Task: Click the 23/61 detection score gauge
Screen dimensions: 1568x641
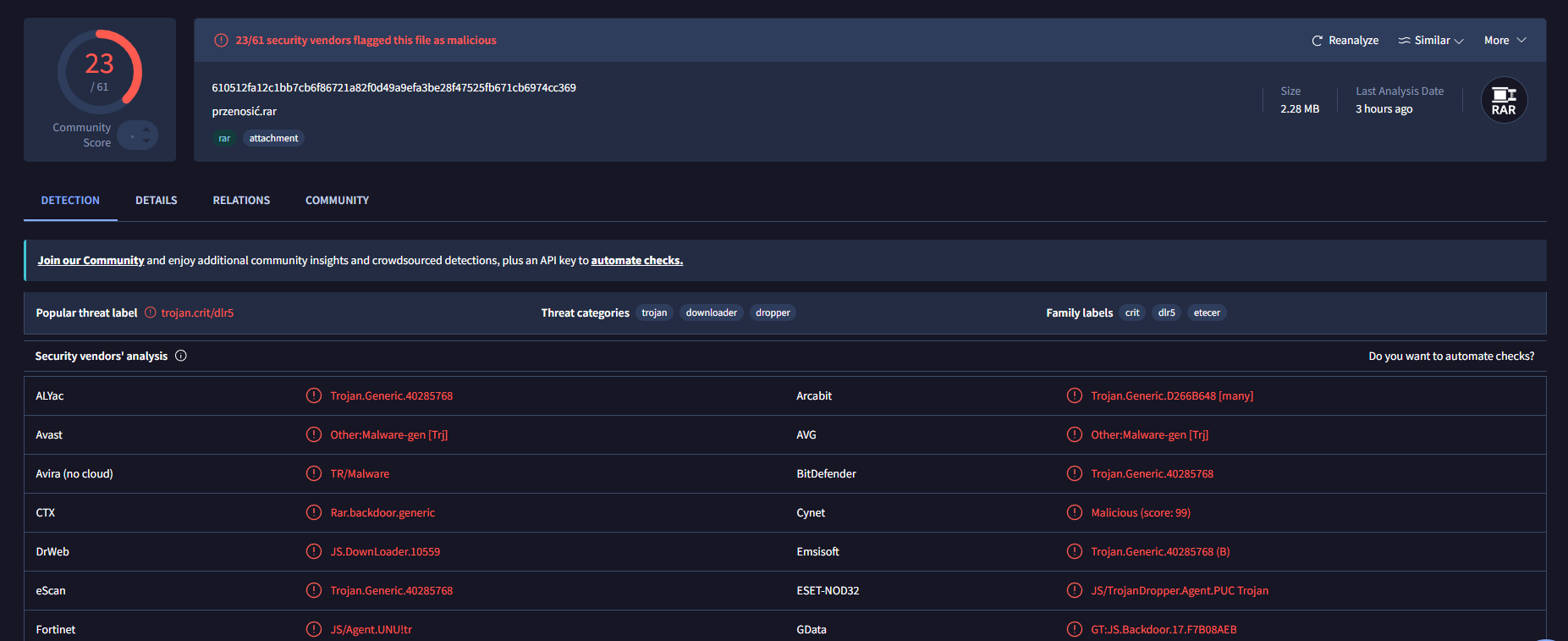Action: pos(100,72)
